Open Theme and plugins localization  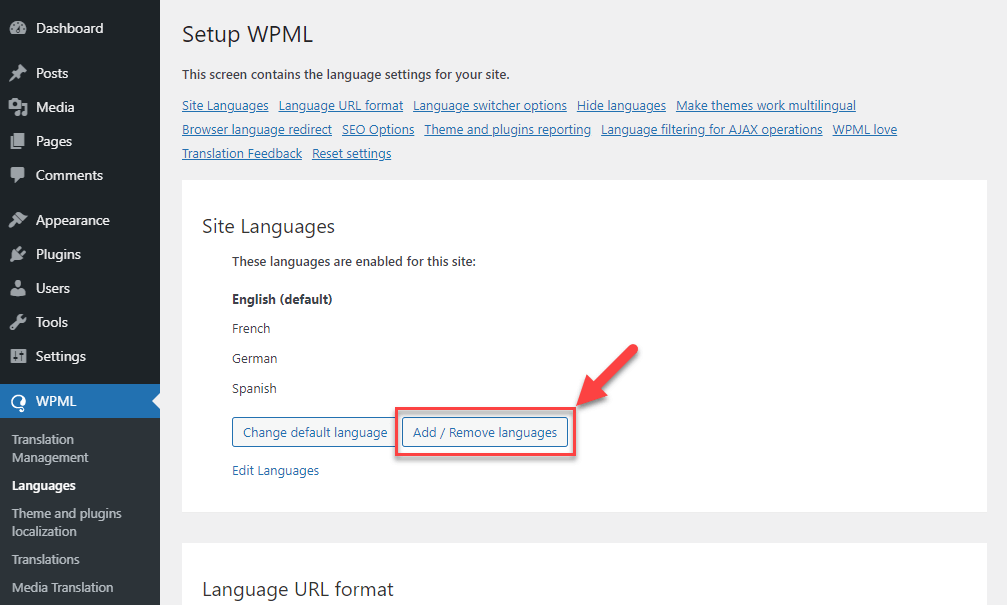pyautogui.click(x=67, y=522)
